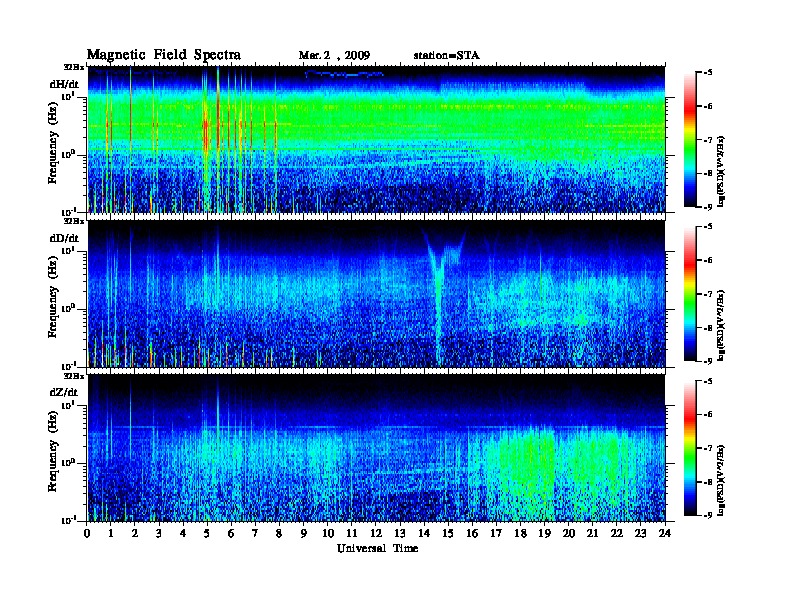Click hour 12 tick label on time axis

[x=376, y=533]
